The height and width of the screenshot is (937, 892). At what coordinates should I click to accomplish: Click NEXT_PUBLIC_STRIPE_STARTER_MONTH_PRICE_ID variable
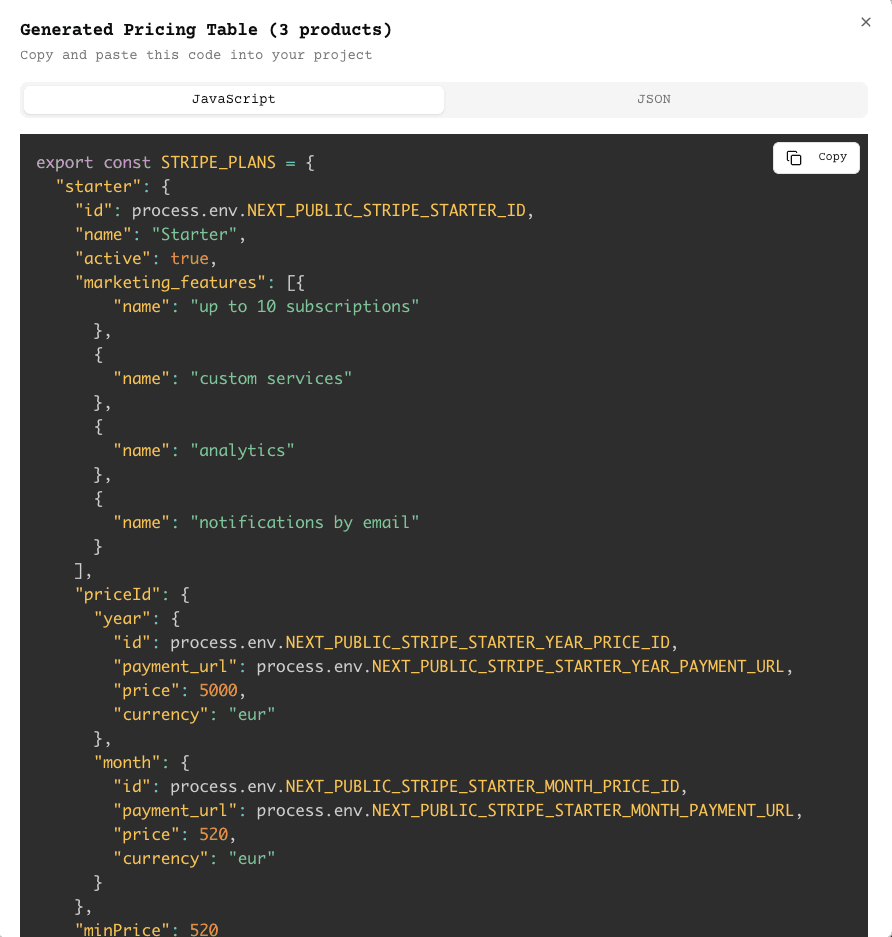coord(482,786)
